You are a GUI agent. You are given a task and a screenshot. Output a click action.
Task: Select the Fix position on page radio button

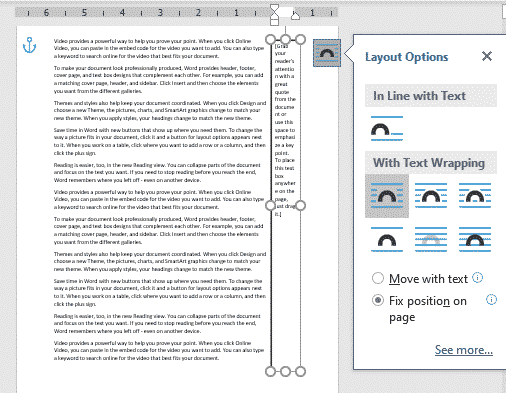point(378,301)
